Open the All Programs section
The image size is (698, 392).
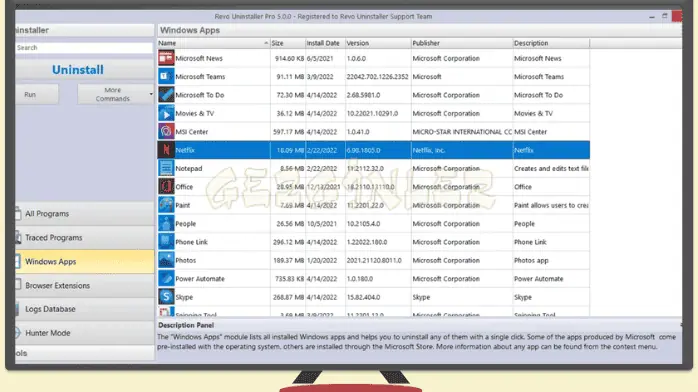(x=85, y=214)
